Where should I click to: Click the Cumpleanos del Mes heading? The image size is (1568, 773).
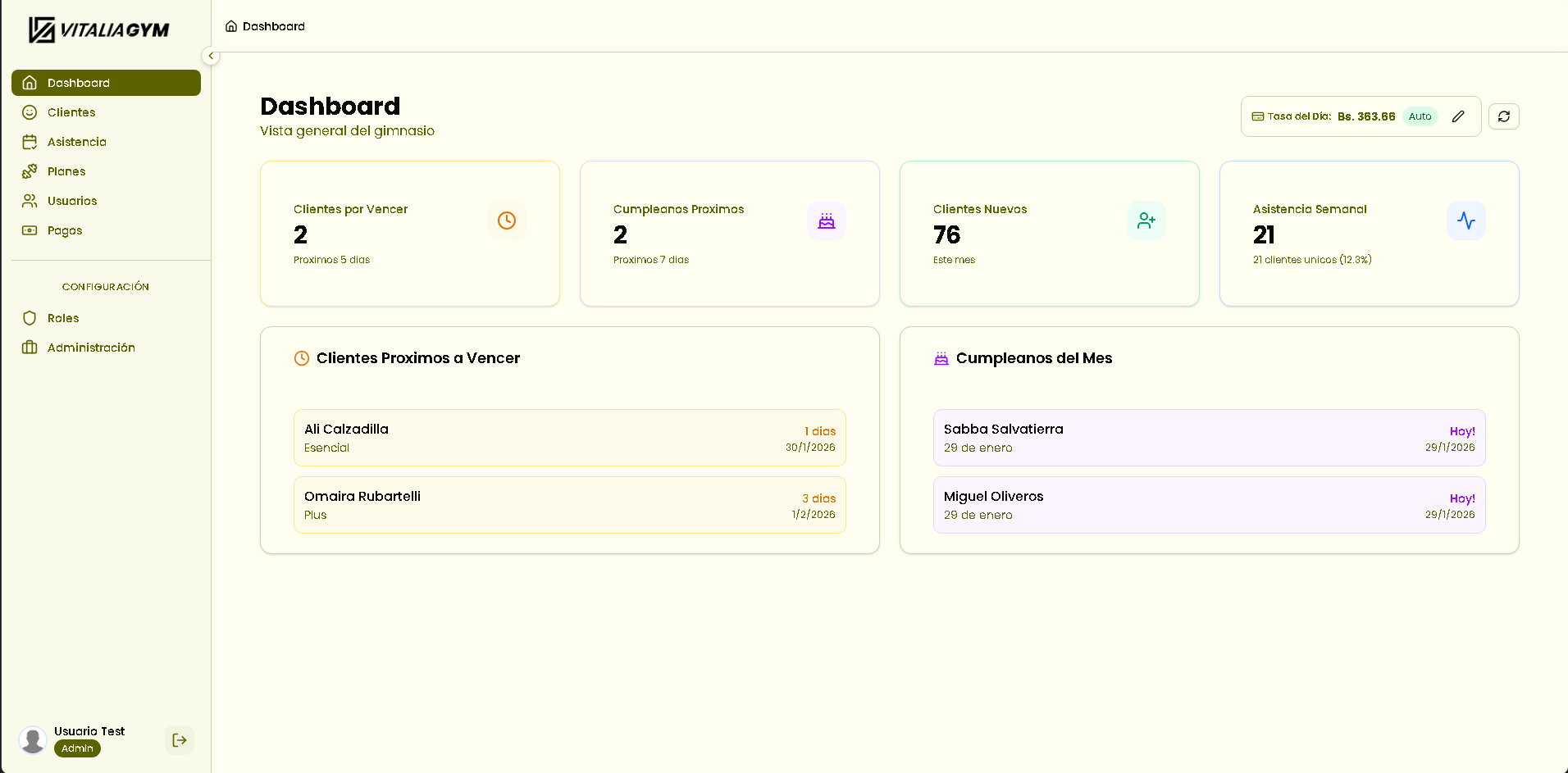[1034, 358]
